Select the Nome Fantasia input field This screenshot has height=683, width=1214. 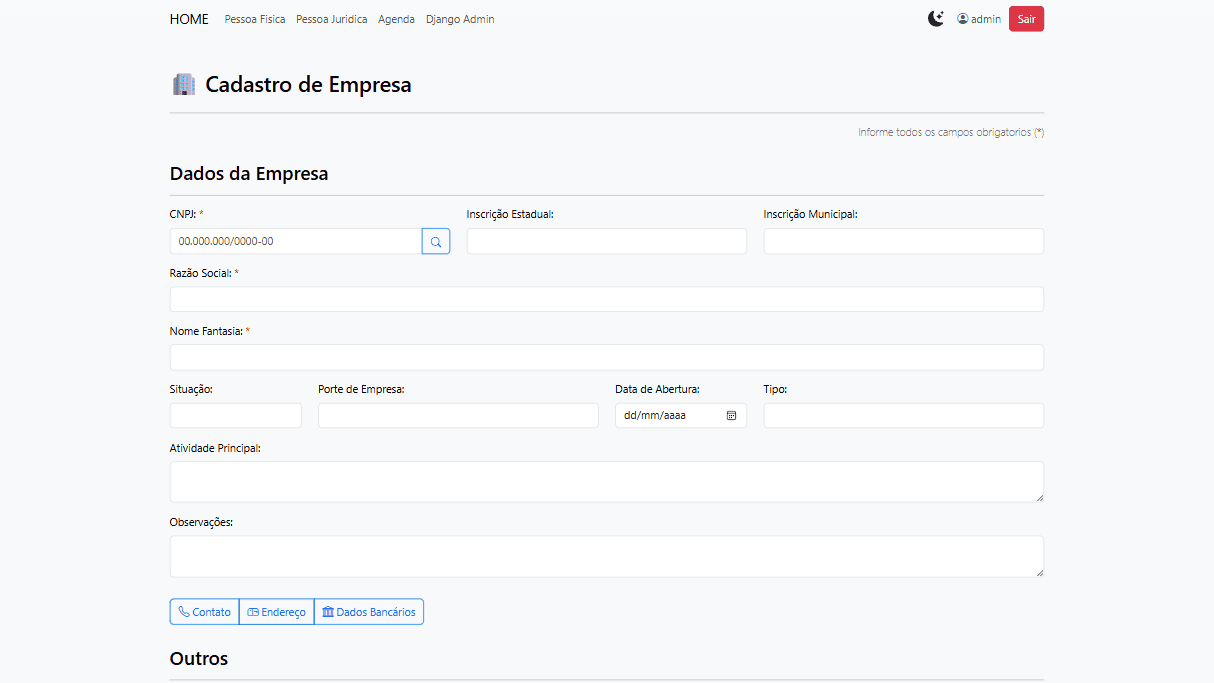[x=606, y=358]
